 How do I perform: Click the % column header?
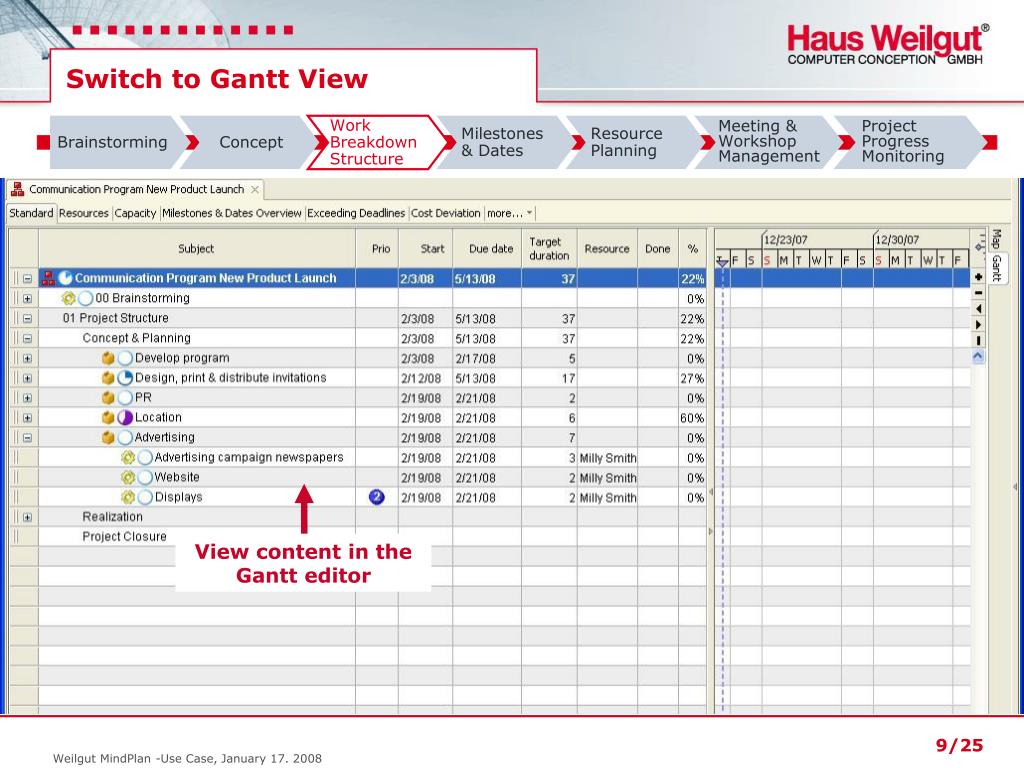pos(693,249)
